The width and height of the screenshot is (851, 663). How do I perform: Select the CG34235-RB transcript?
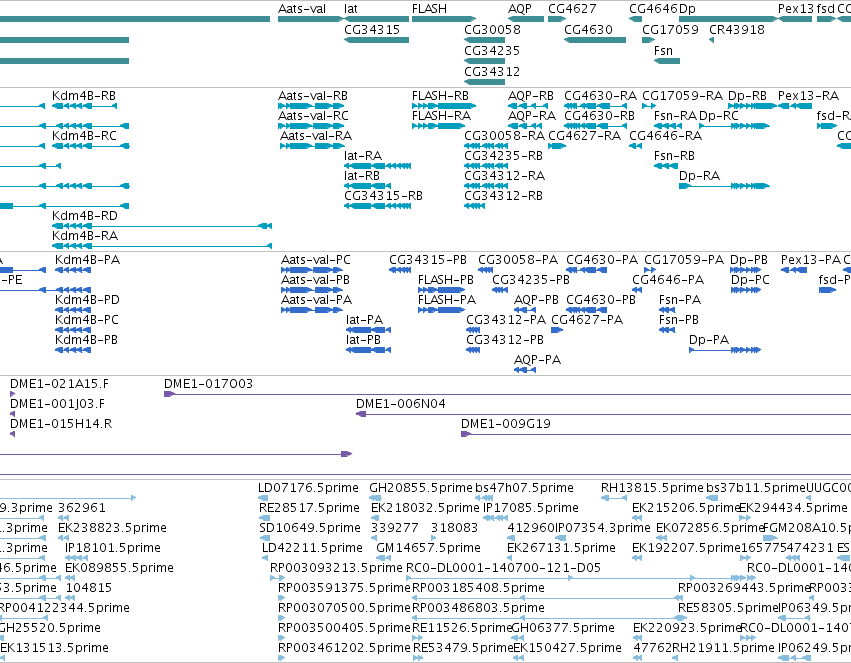click(x=486, y=165)
